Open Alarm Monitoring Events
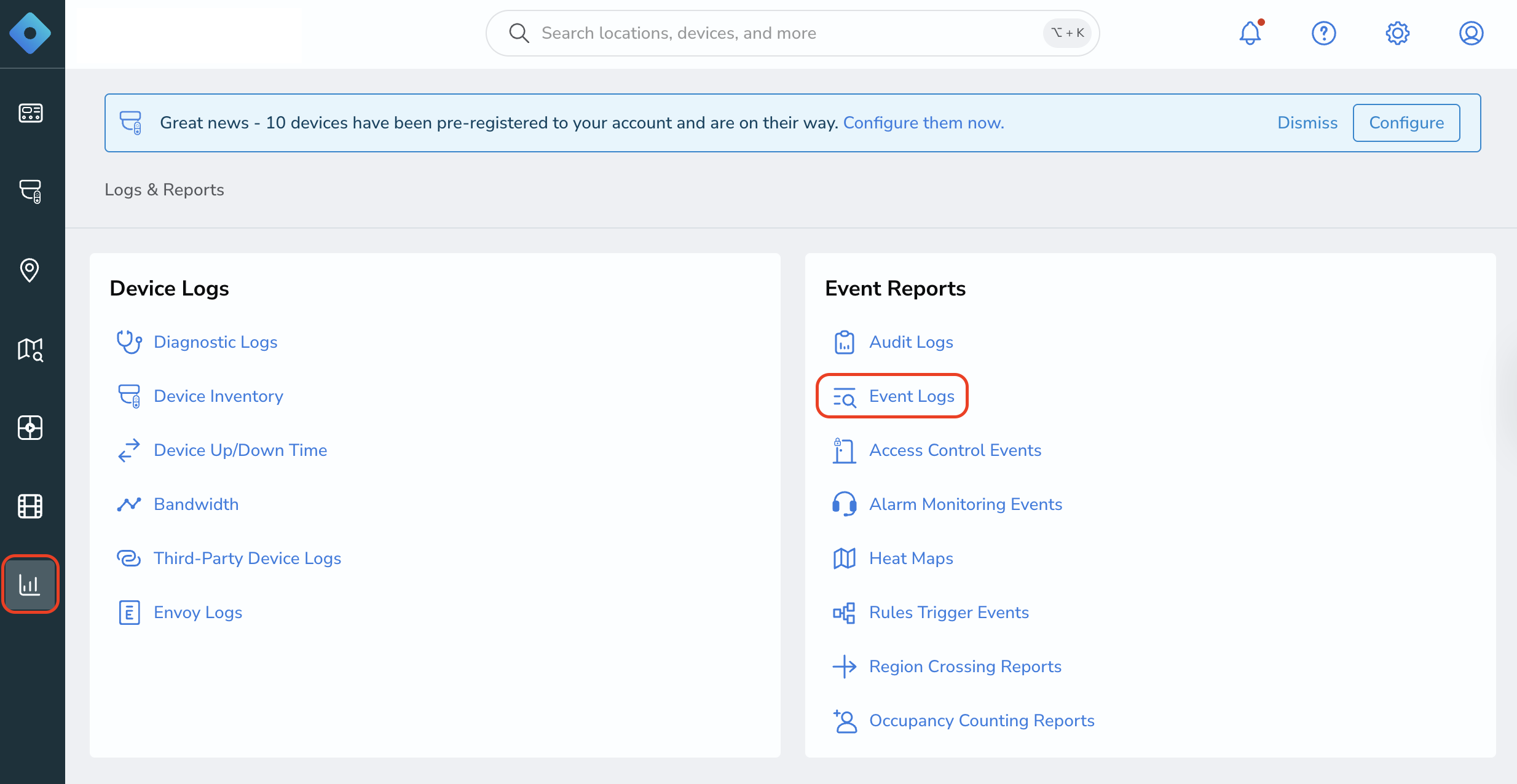The height and width of the screenshot is (784, 1517). (x=966, y=504)
